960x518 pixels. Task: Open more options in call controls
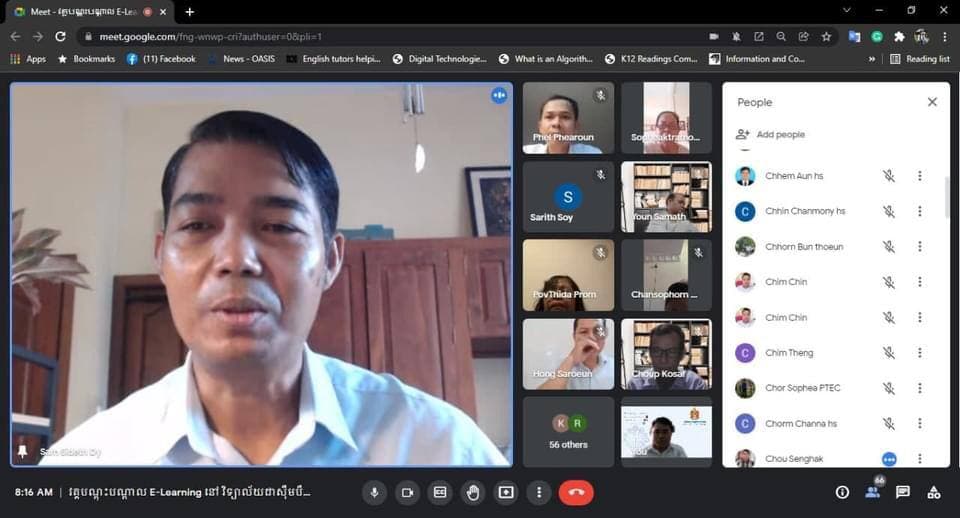coord(539,492)
